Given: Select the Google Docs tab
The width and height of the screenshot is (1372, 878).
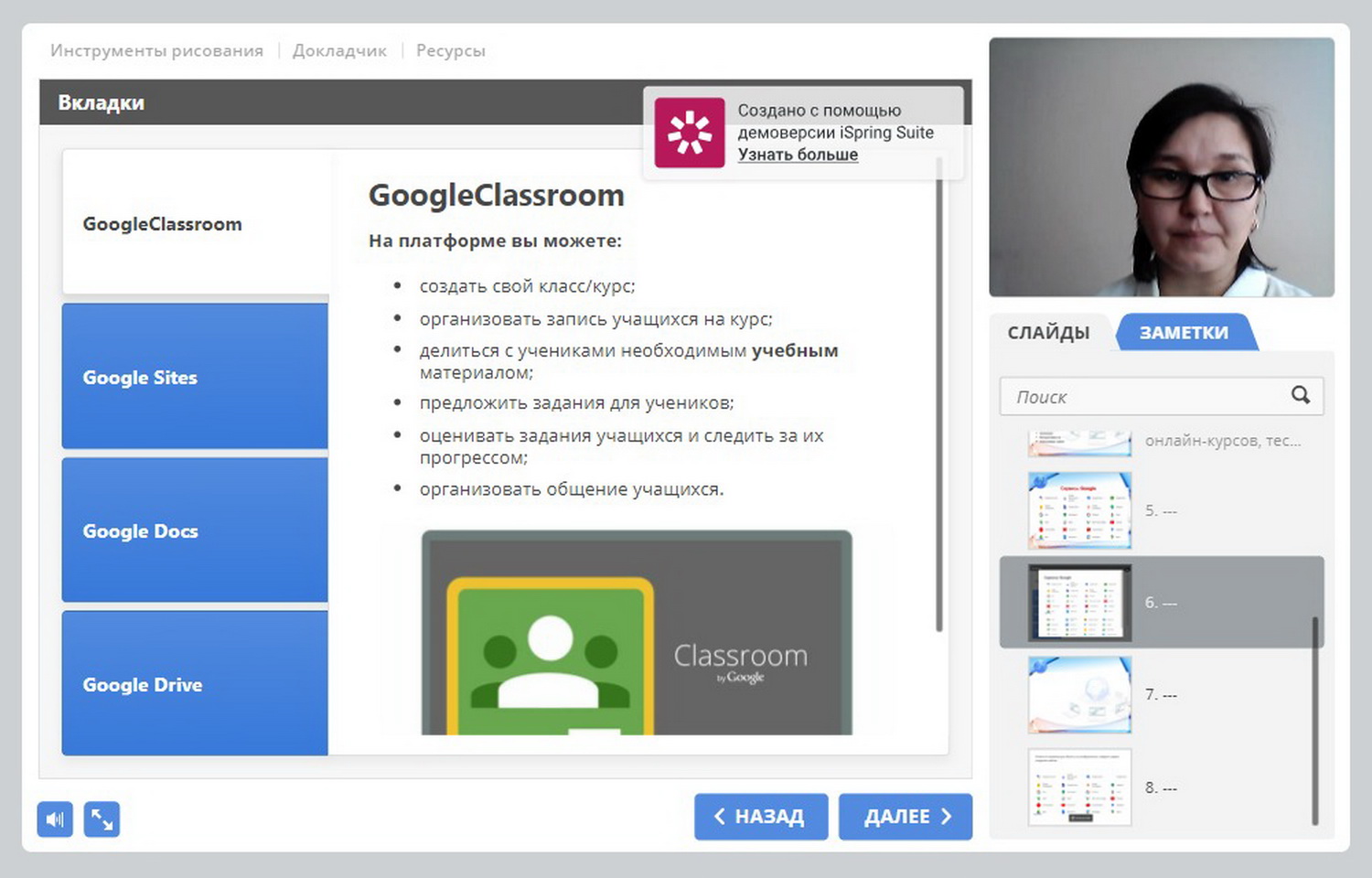Looking at the screenshot, I should click(x=195, y=530).
